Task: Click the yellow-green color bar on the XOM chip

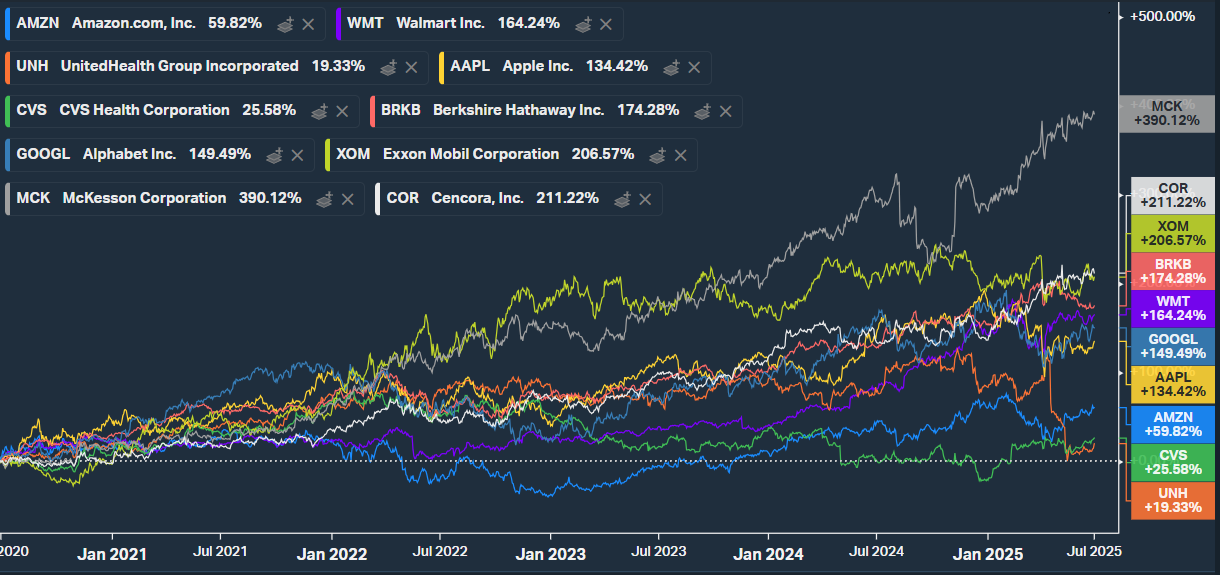Action: 329,155
